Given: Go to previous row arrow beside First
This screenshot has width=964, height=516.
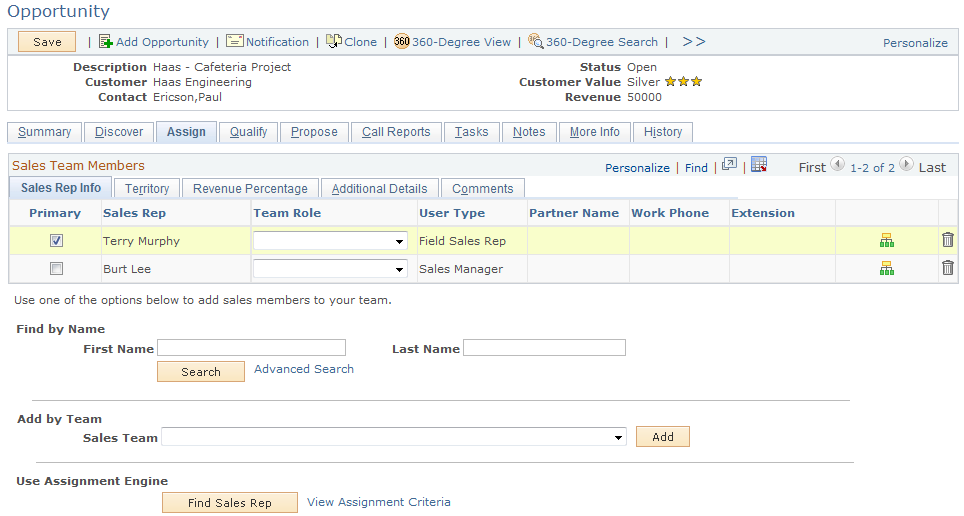Looking at the screenshot, I should pyautogui.click(x=837, y=164).
